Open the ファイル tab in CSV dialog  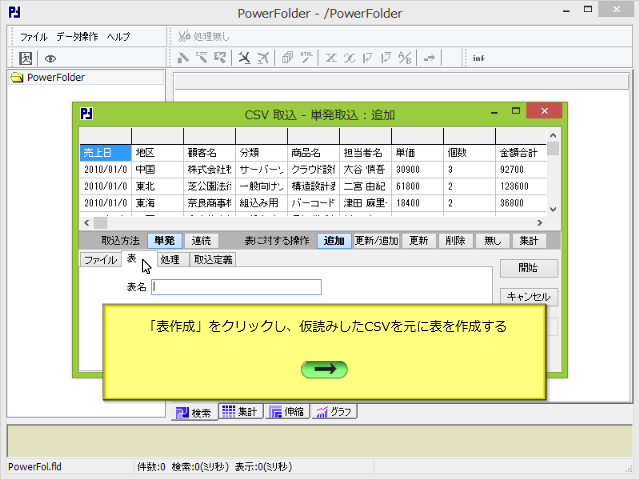pos(100,260)
